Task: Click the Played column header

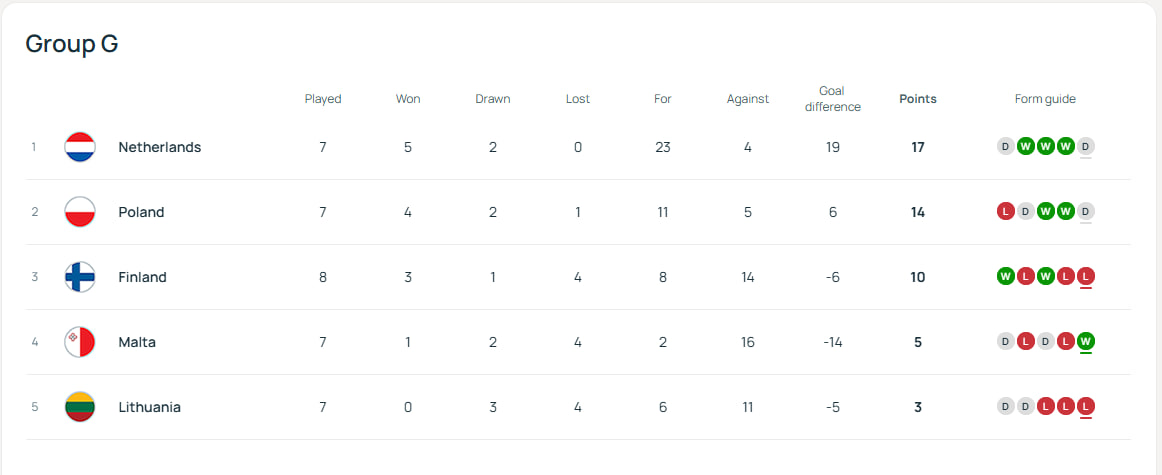Action: 323,99
